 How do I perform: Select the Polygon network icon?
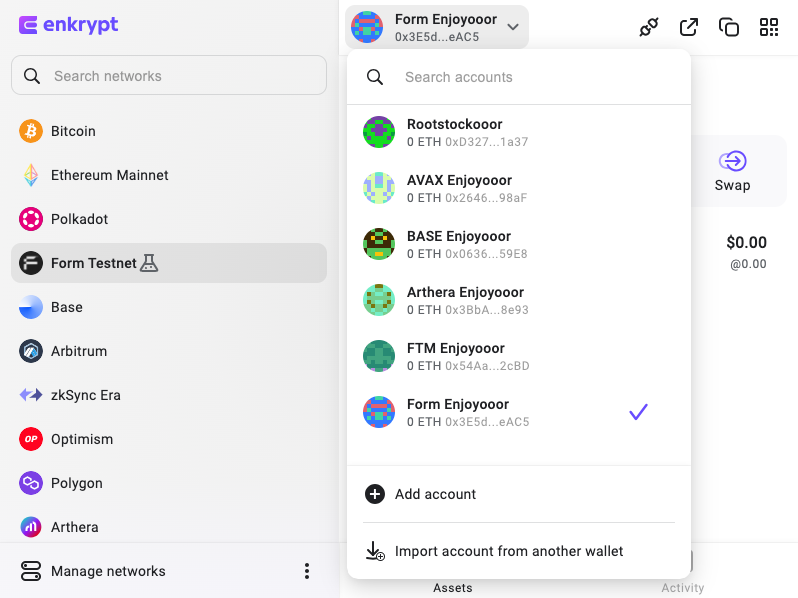point(31,483)
